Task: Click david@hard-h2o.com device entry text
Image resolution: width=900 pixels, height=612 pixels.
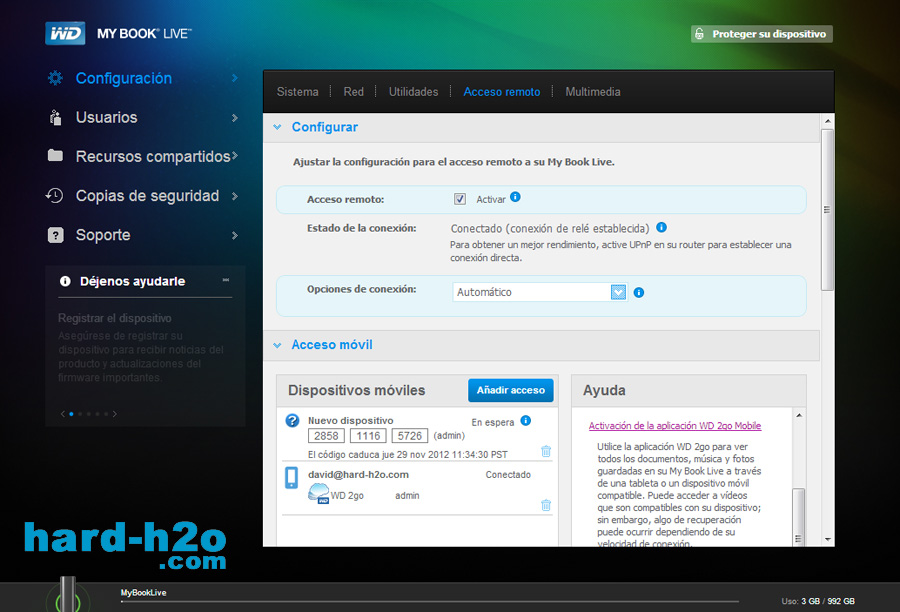Action: 358,475
